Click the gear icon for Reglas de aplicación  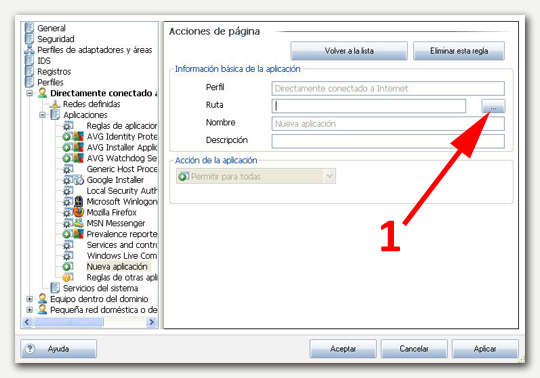68,126
